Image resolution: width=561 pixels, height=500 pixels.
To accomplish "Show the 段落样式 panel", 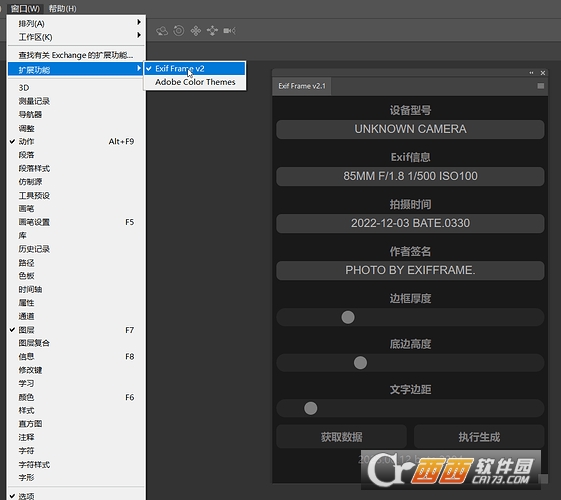I will pos(76,168).
